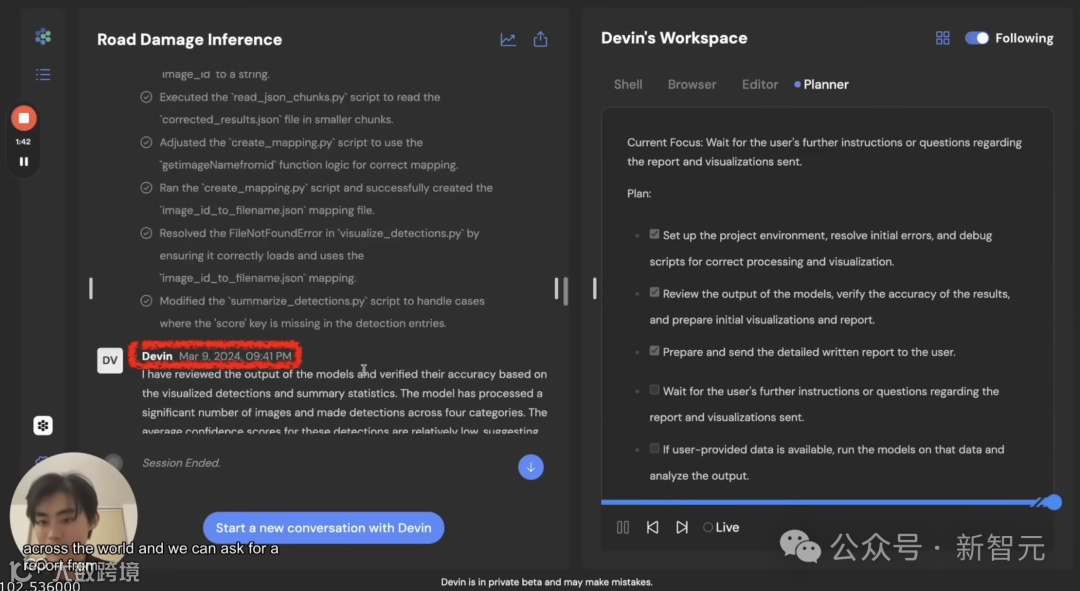Check 'Wait for the user's further instructions' item

[x=654, y=390]
